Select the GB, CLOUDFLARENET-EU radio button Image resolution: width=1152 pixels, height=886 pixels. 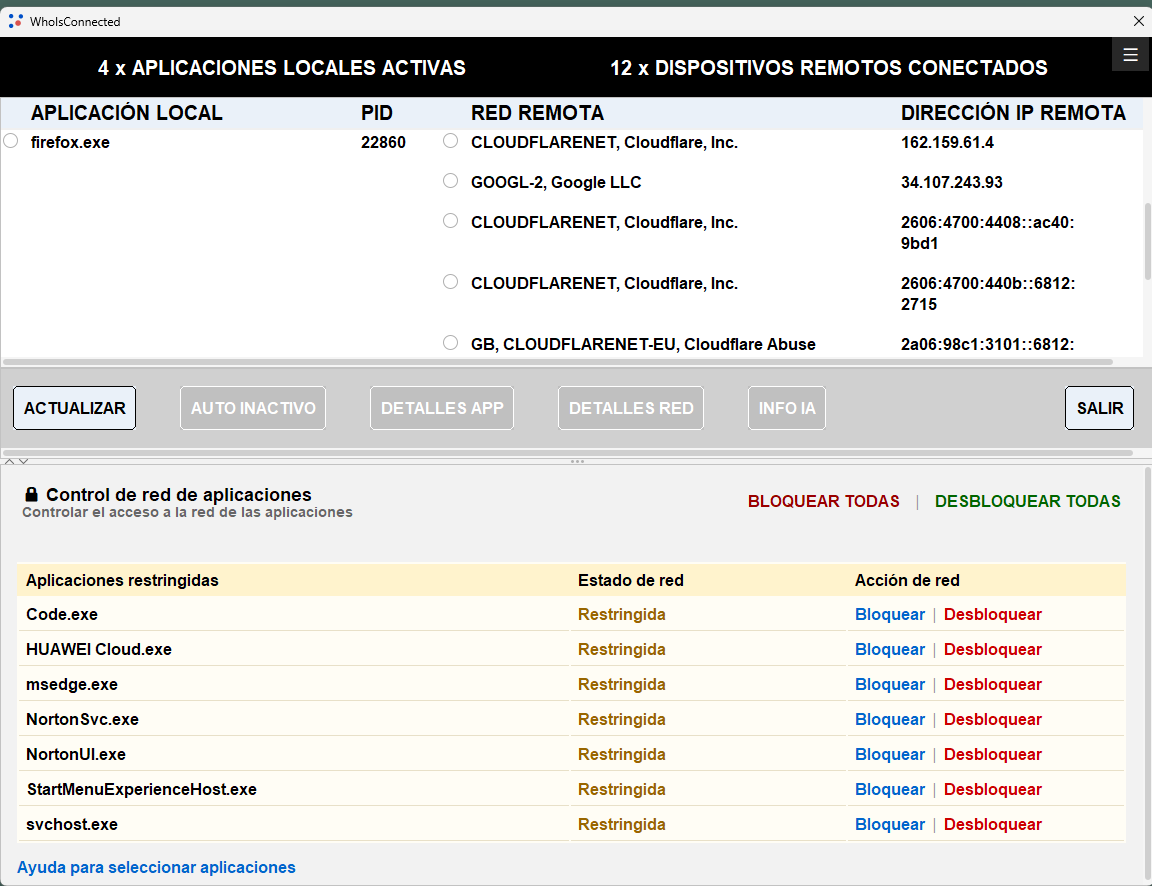[x=450, y=342]
